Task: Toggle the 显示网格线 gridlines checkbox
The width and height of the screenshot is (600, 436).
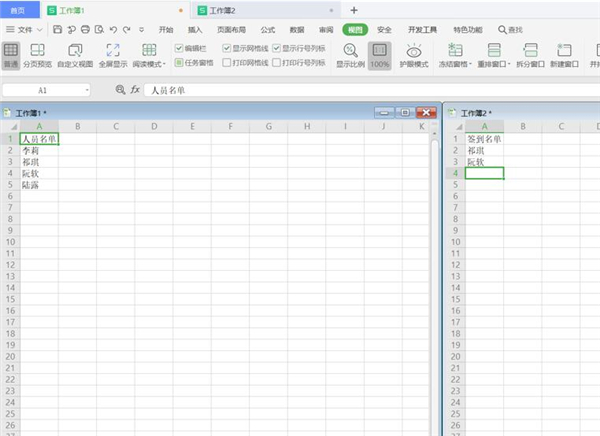Action: pyautogui.click(x=226, y=47)
